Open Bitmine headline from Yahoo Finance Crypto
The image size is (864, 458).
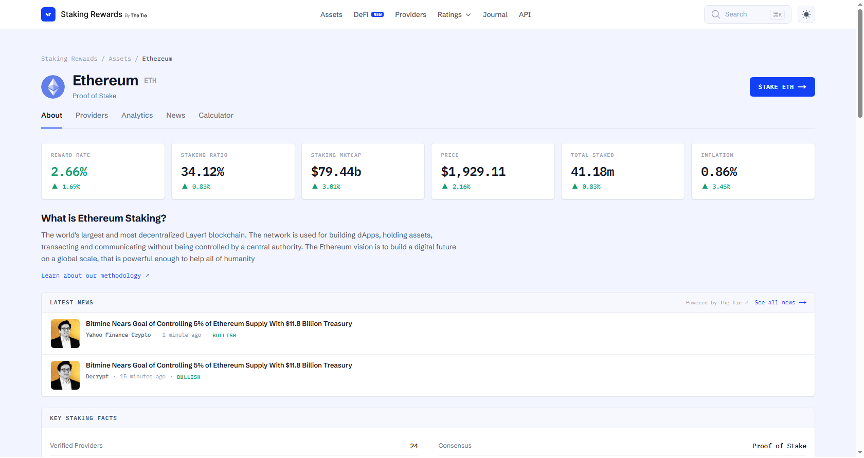219,324
